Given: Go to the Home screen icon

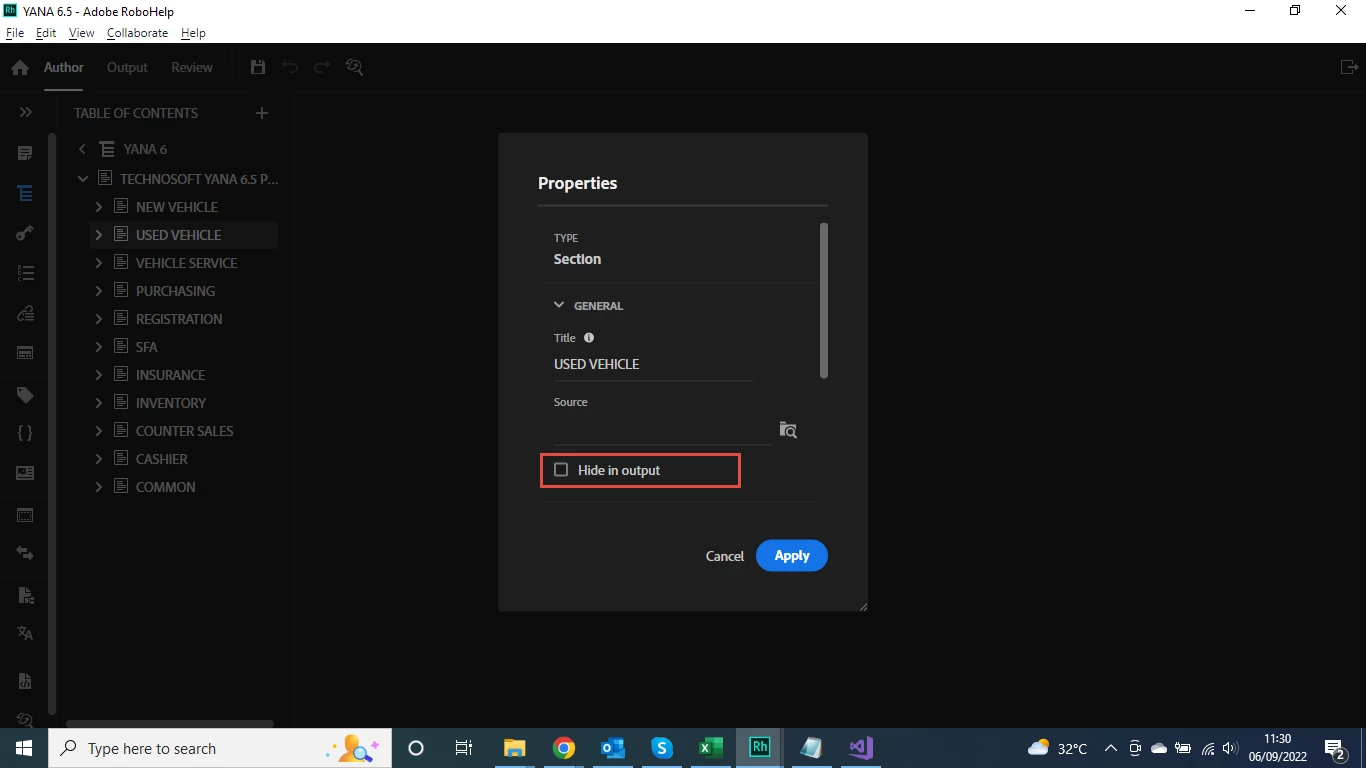Looking at the screenshot, I should pyautogui.click(x=20, y=68).
